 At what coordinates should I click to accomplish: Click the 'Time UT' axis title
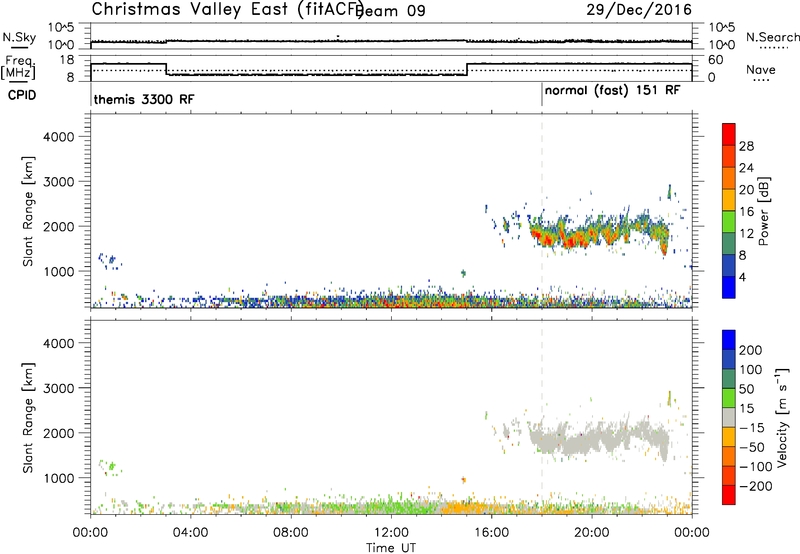[x=391, y=548]
